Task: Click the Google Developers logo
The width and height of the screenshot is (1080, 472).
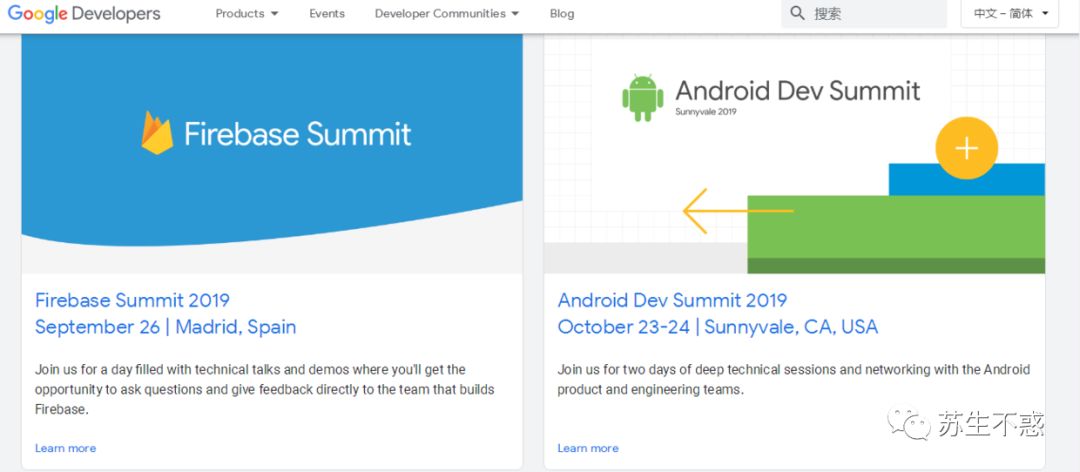Action: [84, 13]
